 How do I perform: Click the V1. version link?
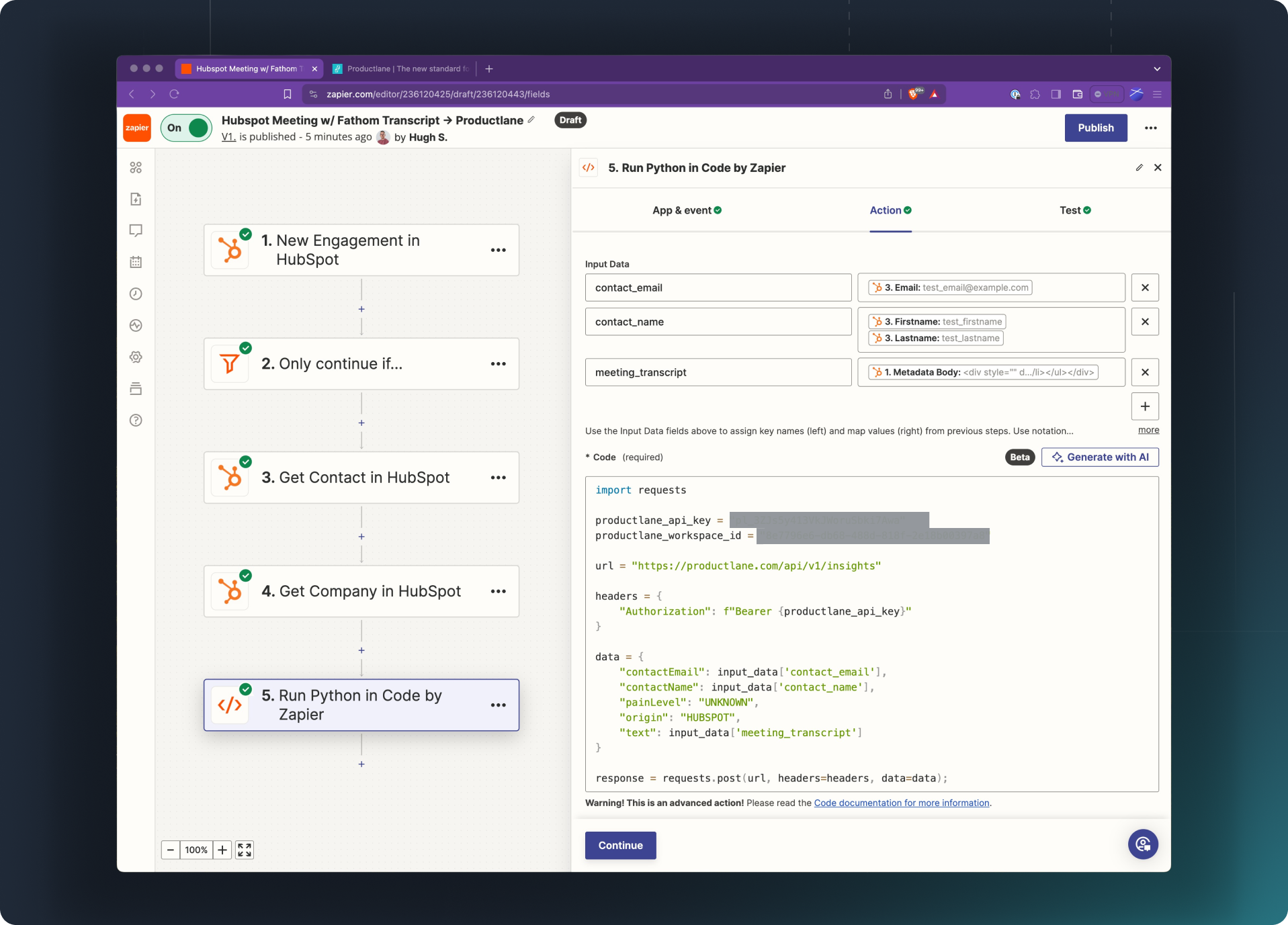(228, 136)
